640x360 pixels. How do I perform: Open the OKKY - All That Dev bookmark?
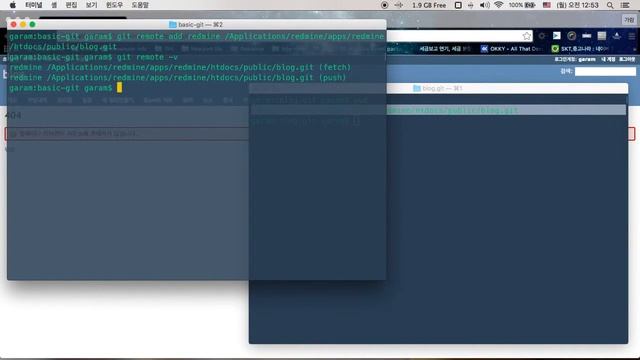511,49
